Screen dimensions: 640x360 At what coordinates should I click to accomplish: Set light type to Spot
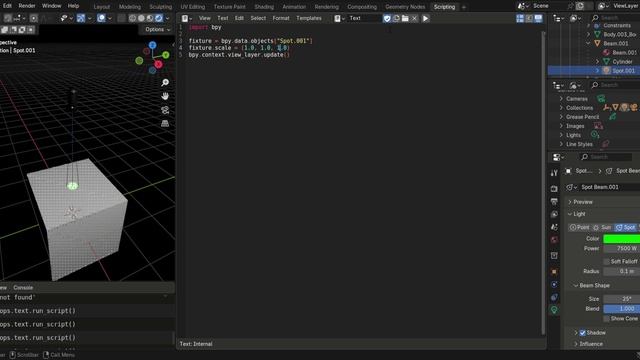click(626, 227)
